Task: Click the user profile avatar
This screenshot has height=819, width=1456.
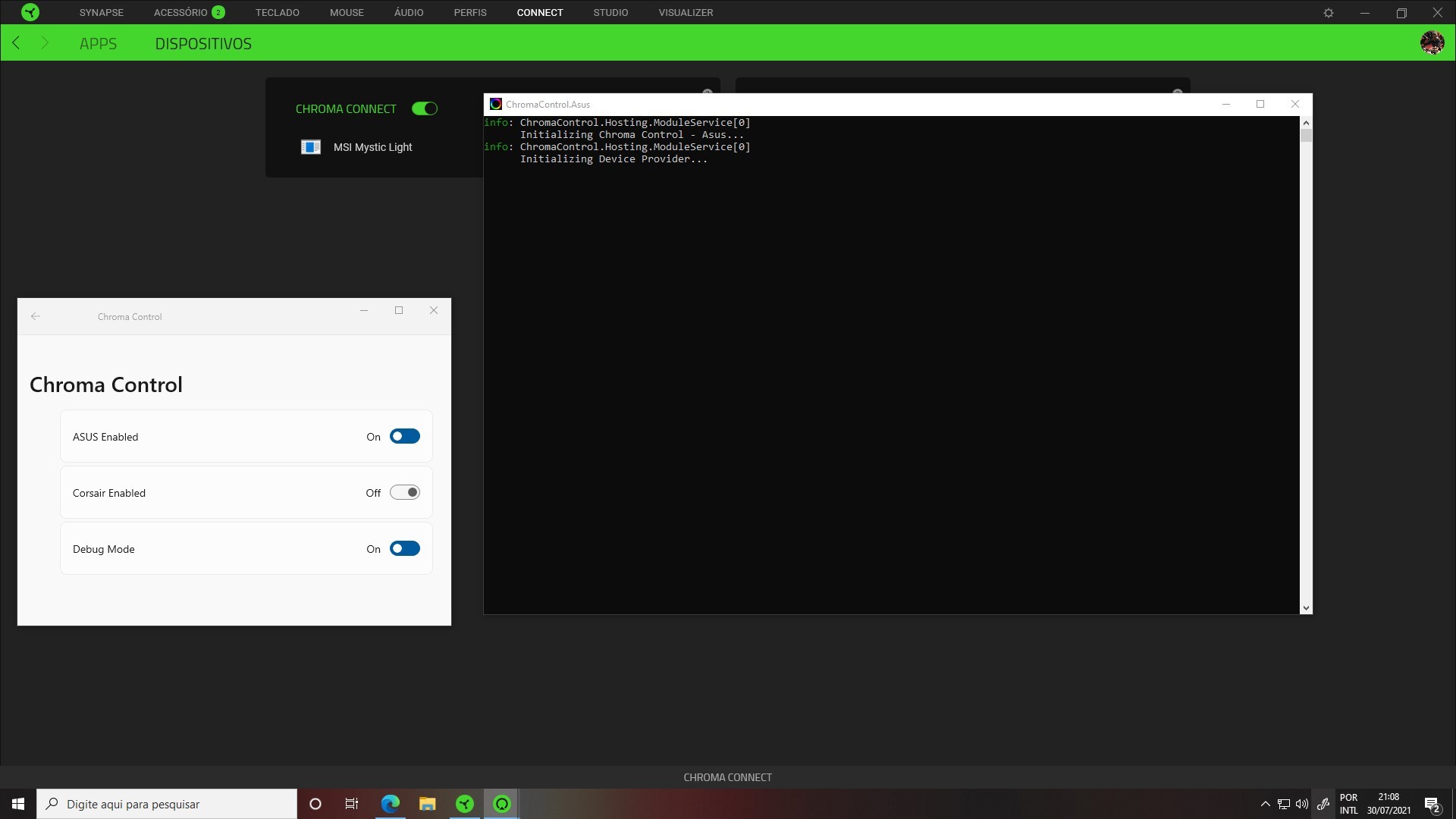Action: click(1432, 42)
